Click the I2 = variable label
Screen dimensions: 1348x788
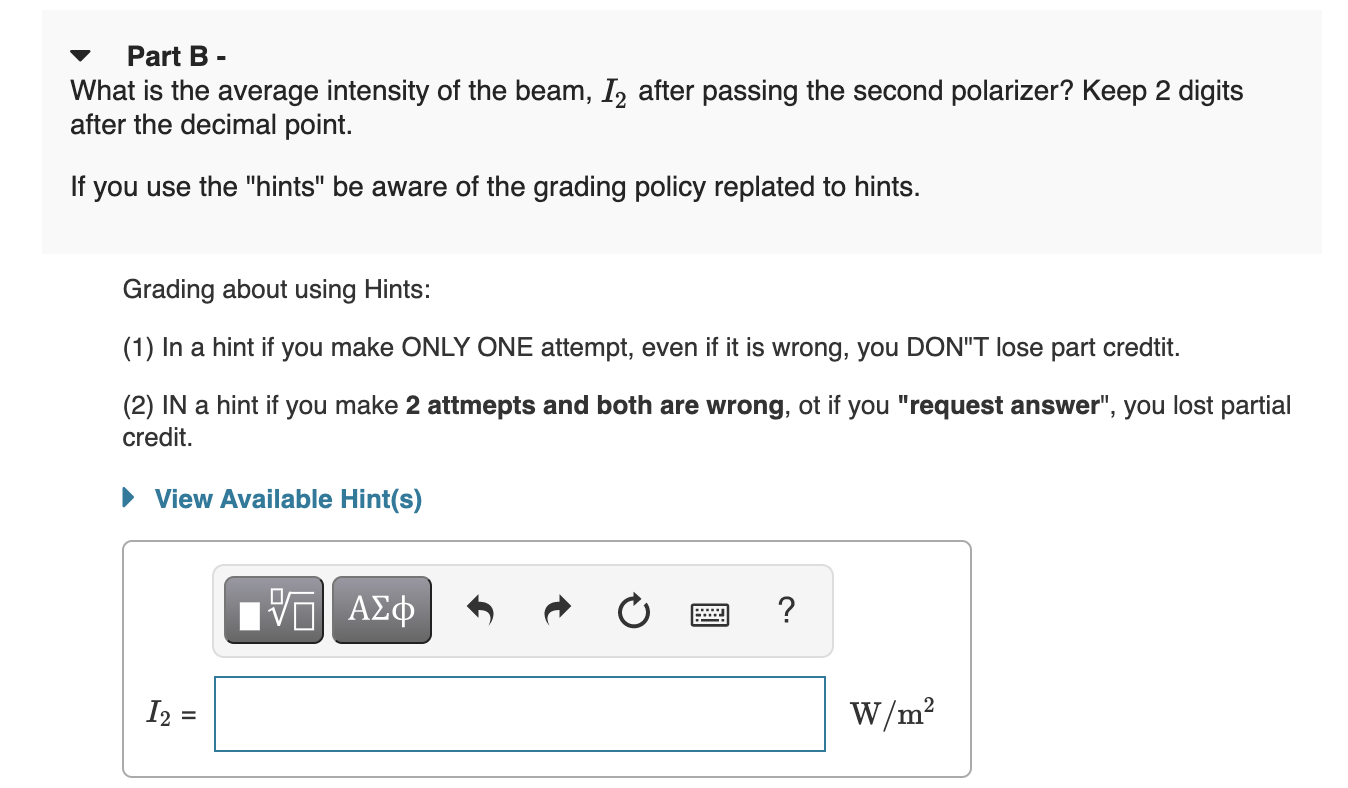click(x=171, y=714)
